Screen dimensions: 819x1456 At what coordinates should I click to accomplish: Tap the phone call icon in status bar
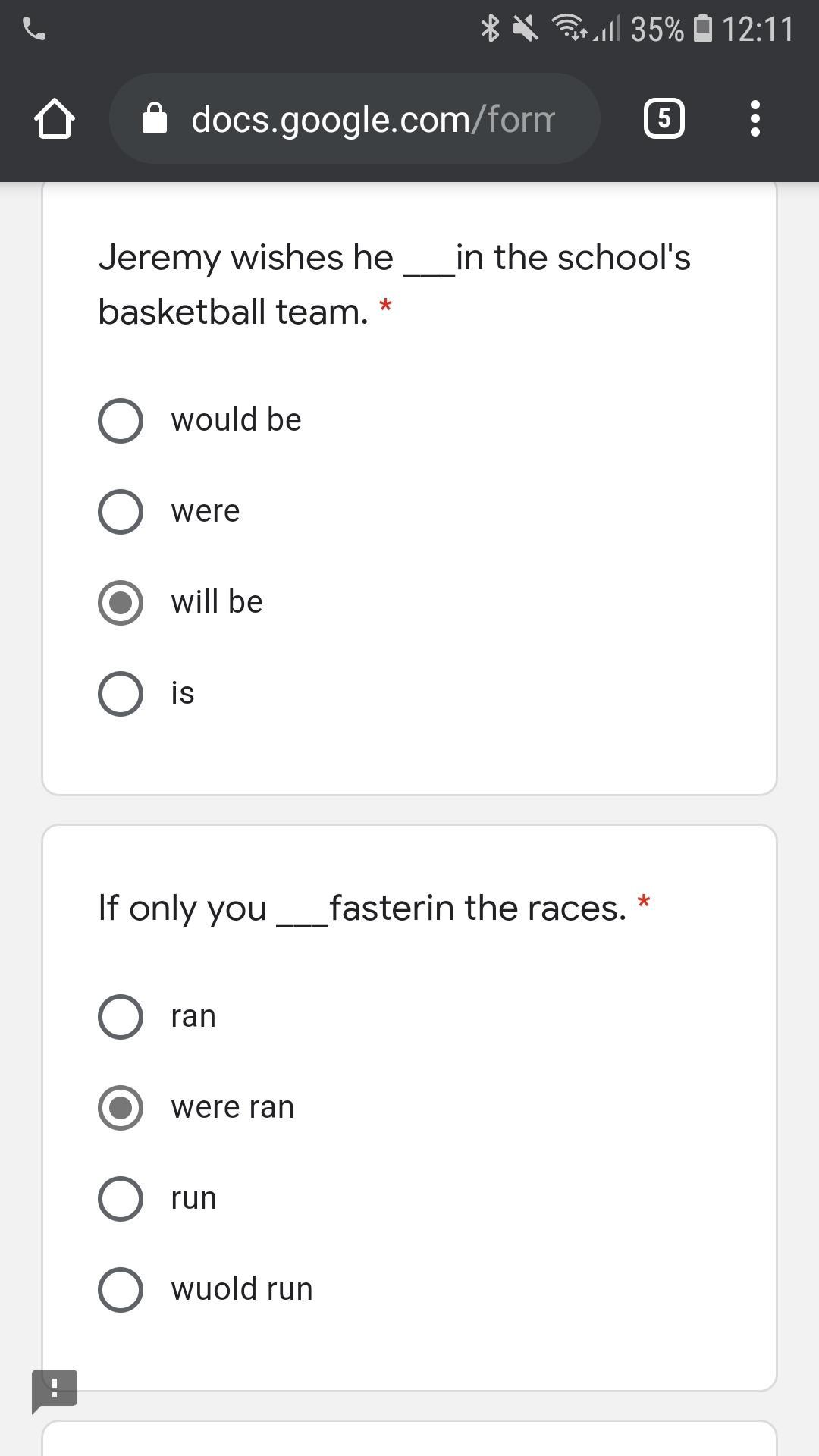35,30
